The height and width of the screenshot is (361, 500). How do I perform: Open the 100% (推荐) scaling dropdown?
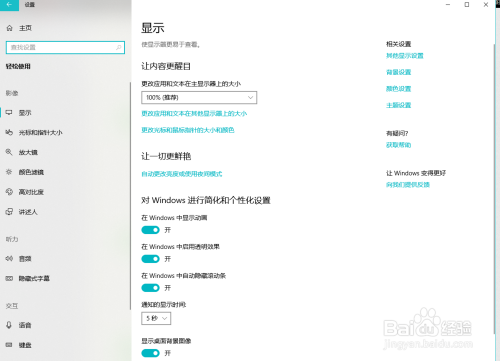pos(199,98)
